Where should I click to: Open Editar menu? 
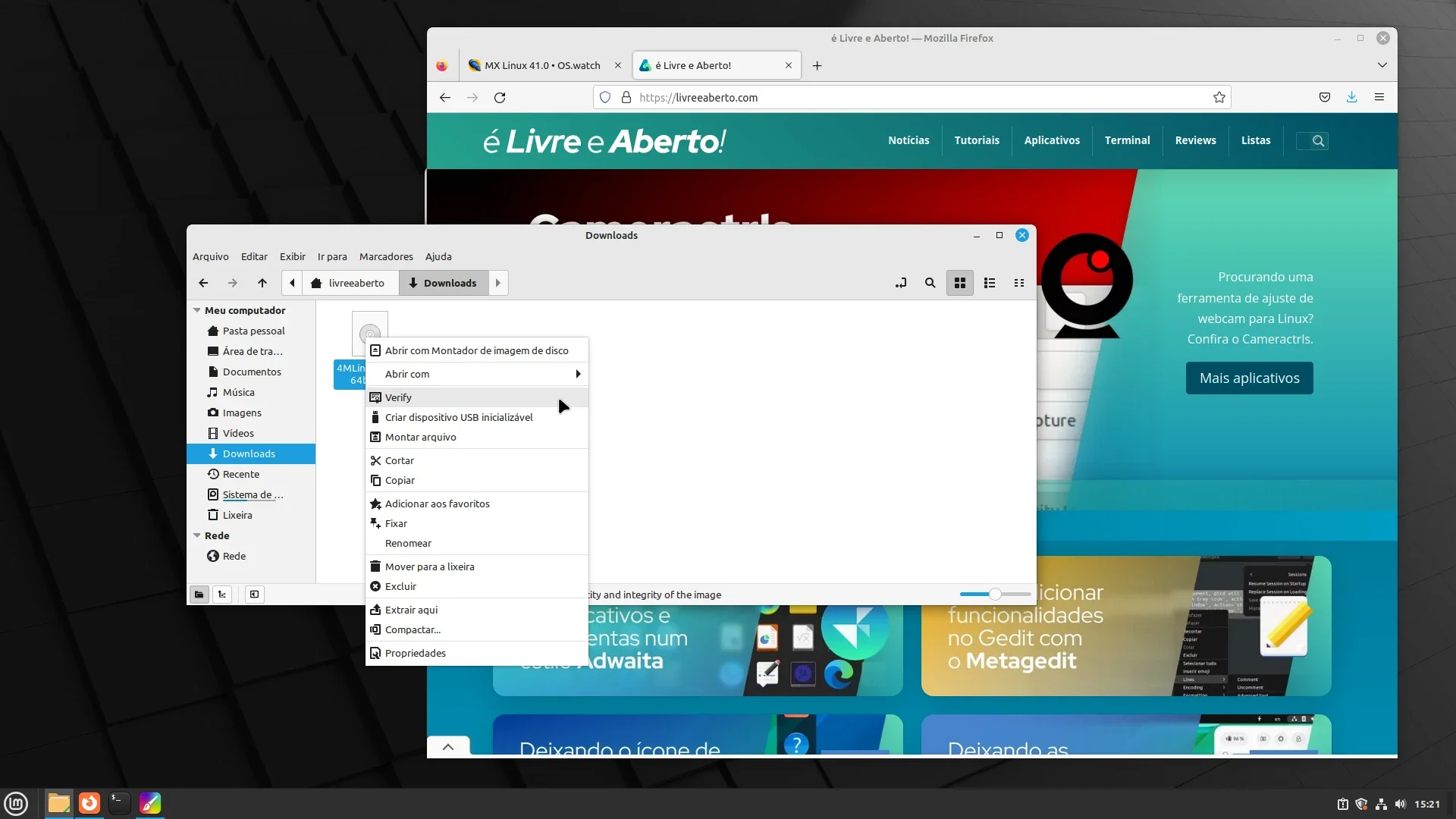click(x=254, y=256)
